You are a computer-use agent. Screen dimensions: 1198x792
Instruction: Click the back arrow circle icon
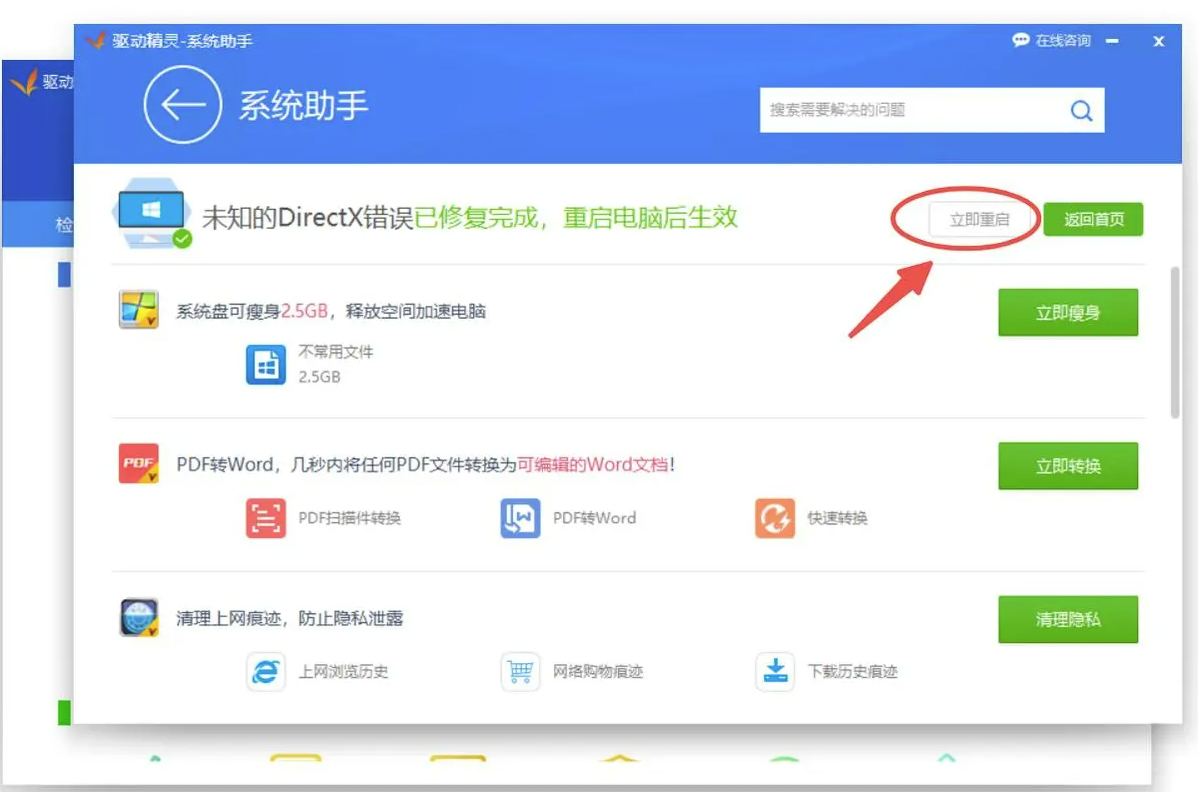coord(182,105)
